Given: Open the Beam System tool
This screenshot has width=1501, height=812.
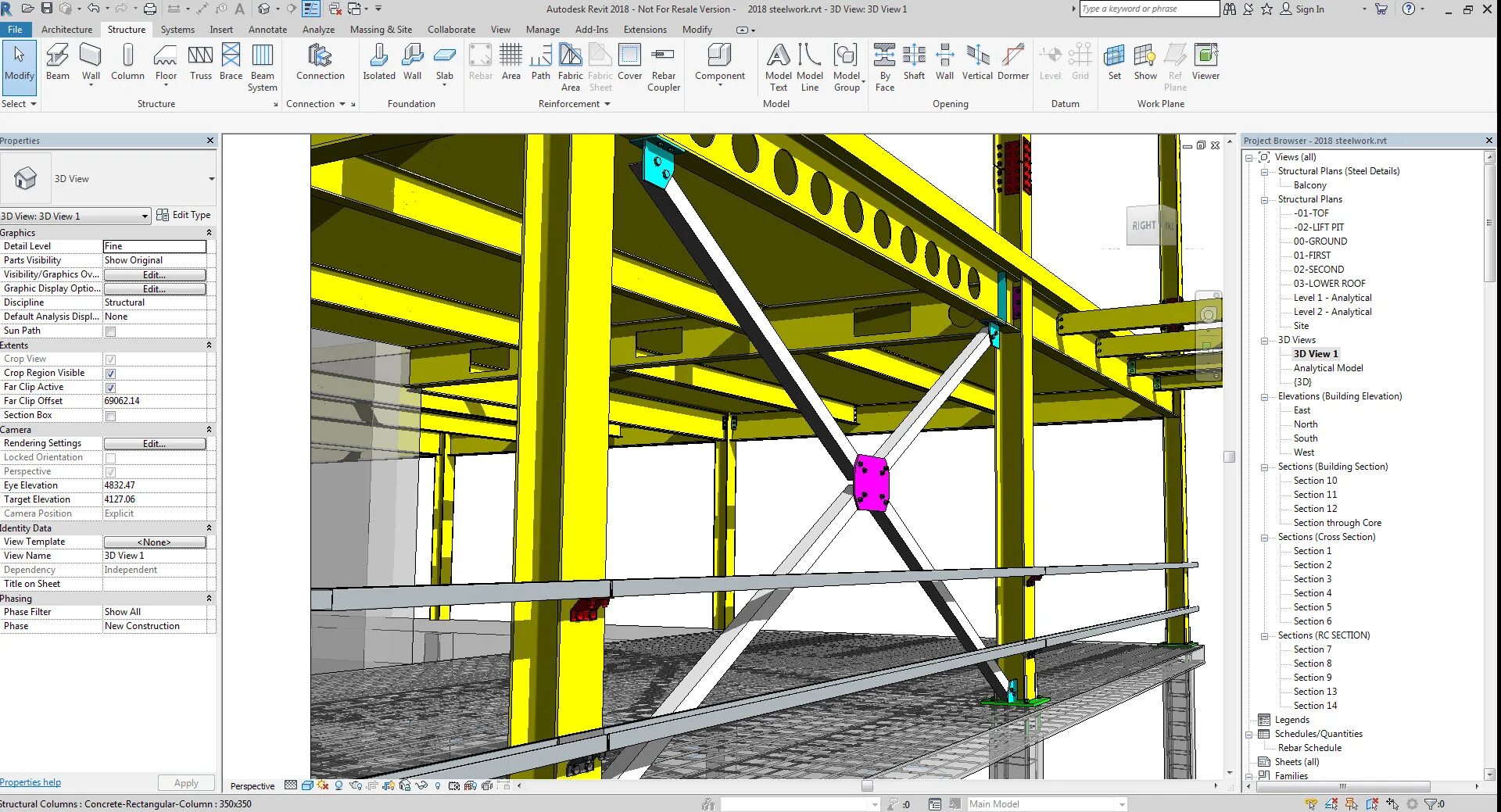Looking at the screenshot, I should pos(263,67).
